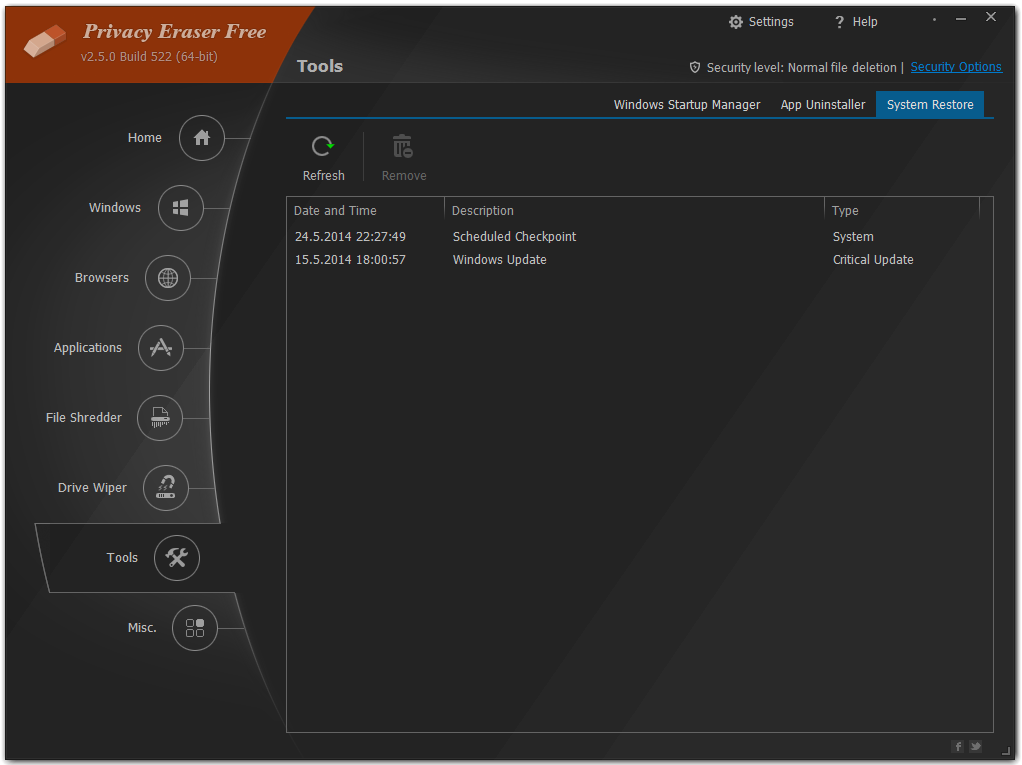Select the System Restore tab
The image size is (1022, 765).
point(930,105)
